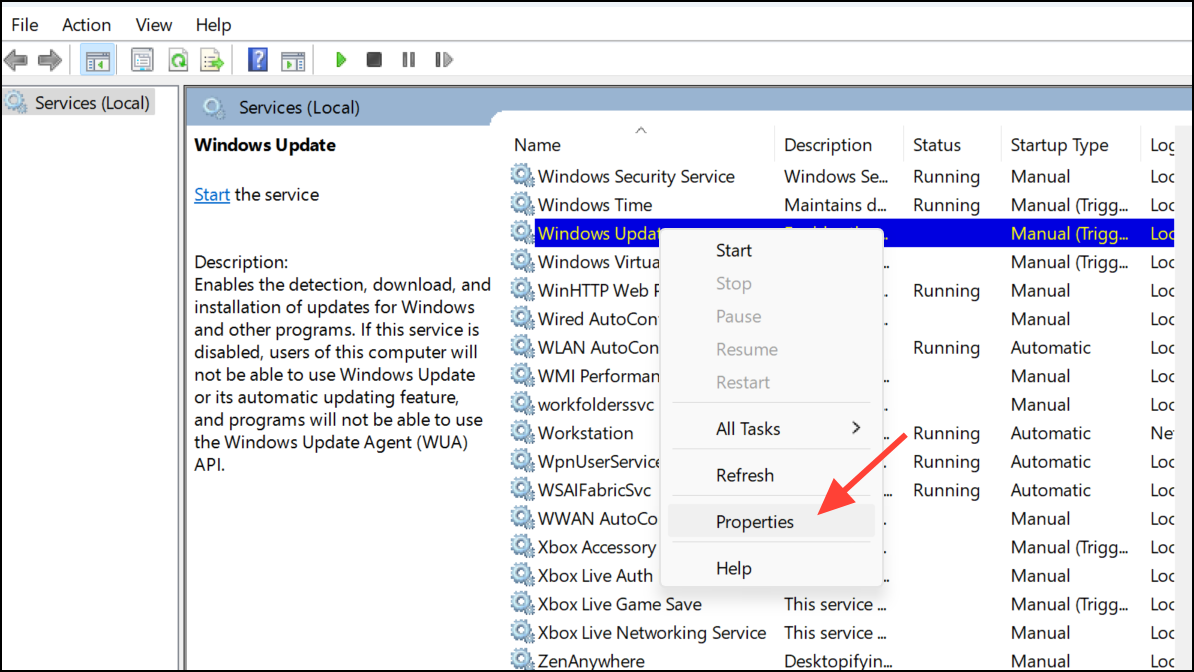Open the Properties toolbar icon
The height and width of the screenshot is (672, 1194).
pos(142,59)
